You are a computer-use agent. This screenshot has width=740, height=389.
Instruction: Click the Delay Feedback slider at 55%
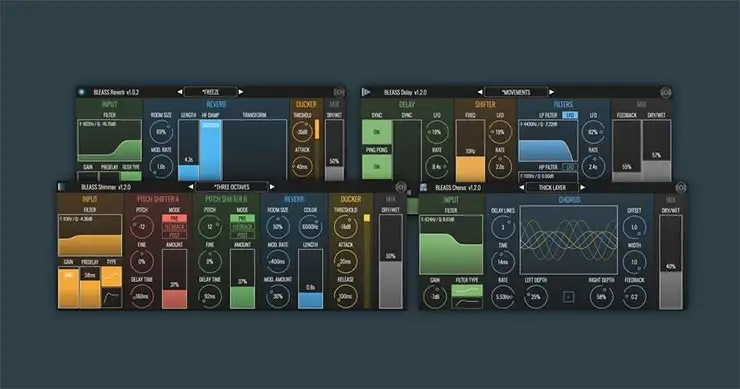pyautogui.click(x=627, y=151)
